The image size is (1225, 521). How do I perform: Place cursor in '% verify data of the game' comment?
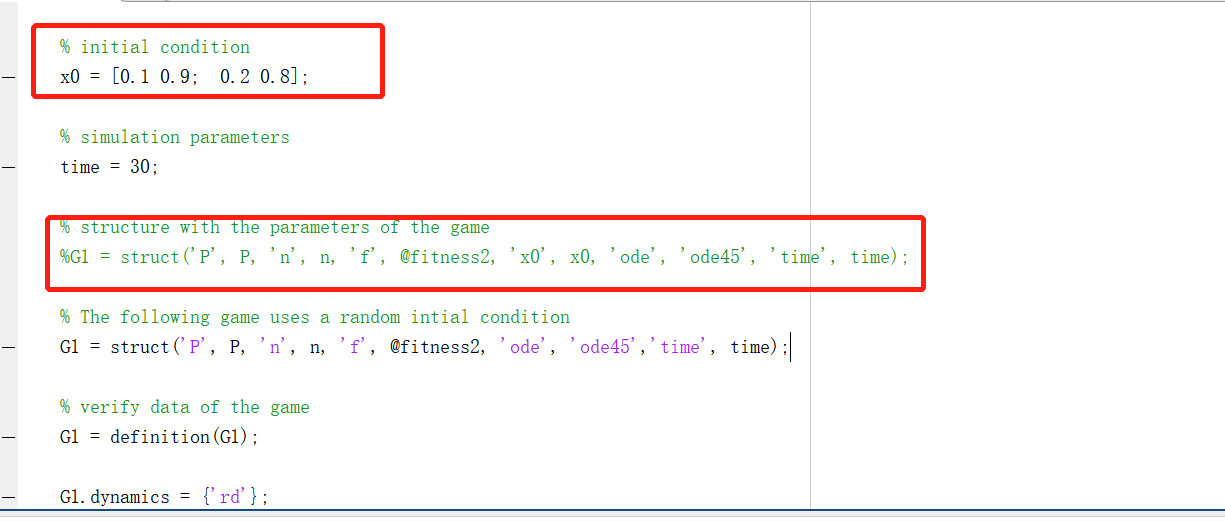click(x=185, y=407)
